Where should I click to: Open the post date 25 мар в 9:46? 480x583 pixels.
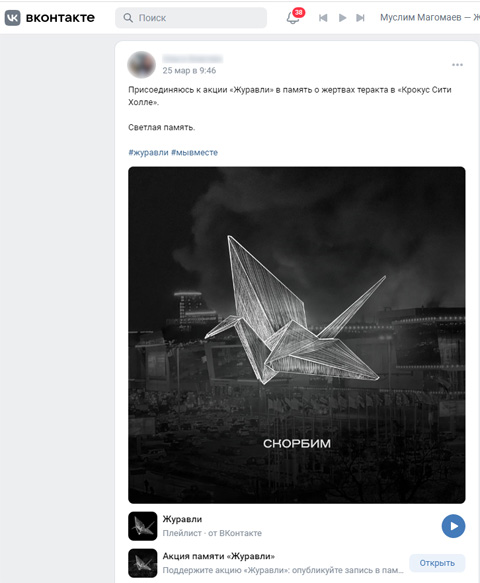[189, 71]
